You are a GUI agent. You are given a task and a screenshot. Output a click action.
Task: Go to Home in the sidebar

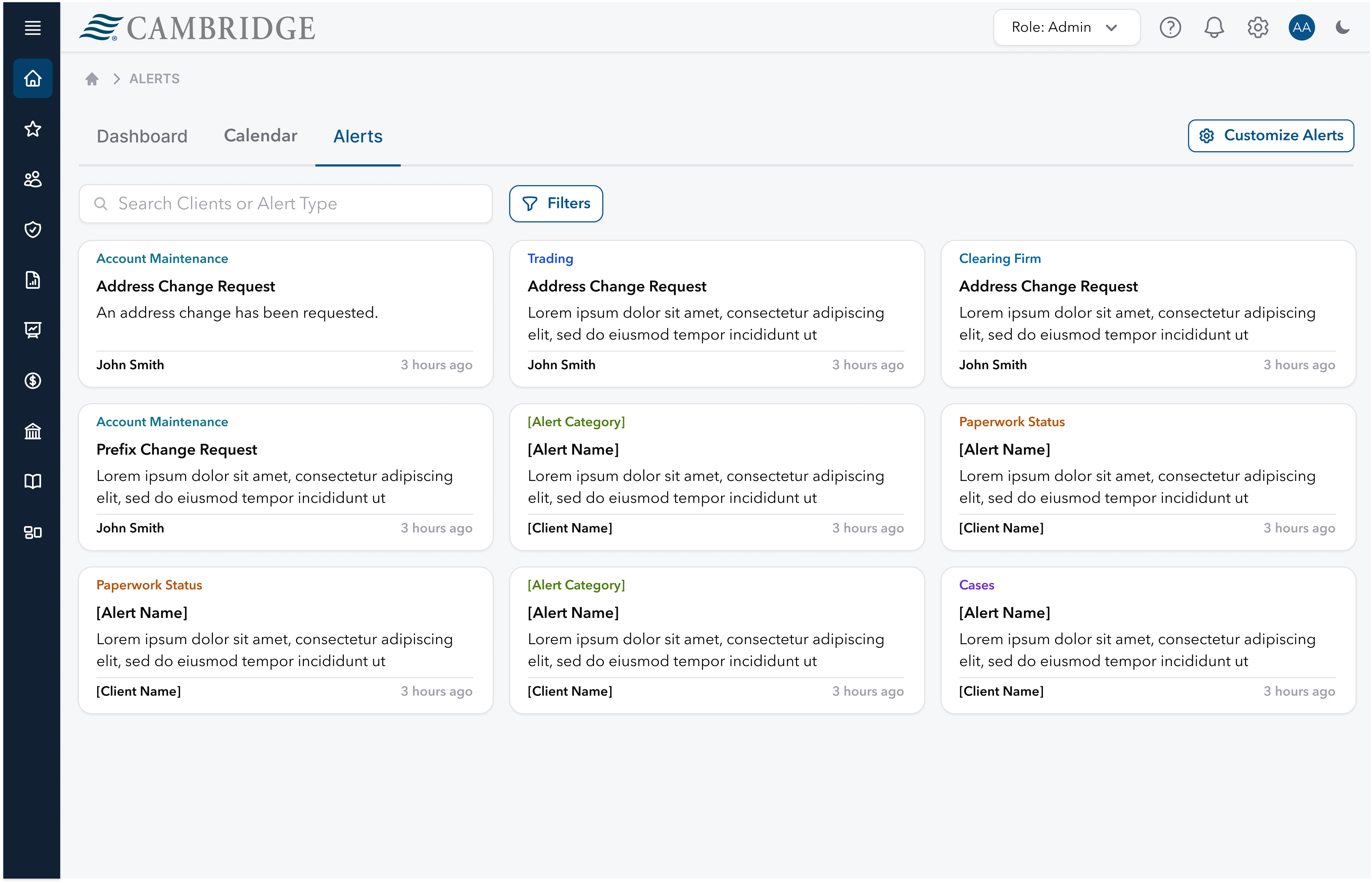point(33,78)
